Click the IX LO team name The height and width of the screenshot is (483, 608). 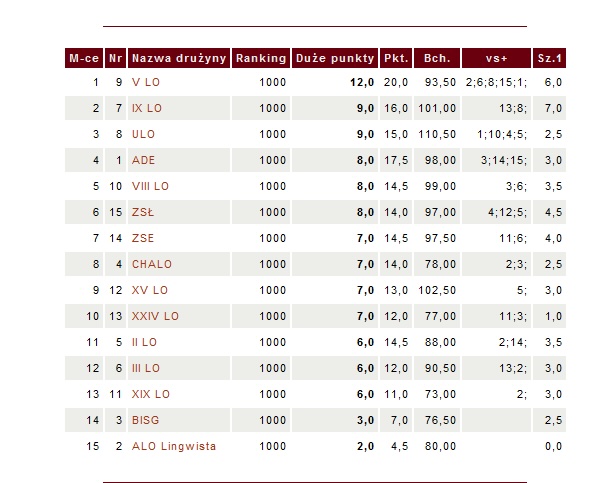pos(148,108)
